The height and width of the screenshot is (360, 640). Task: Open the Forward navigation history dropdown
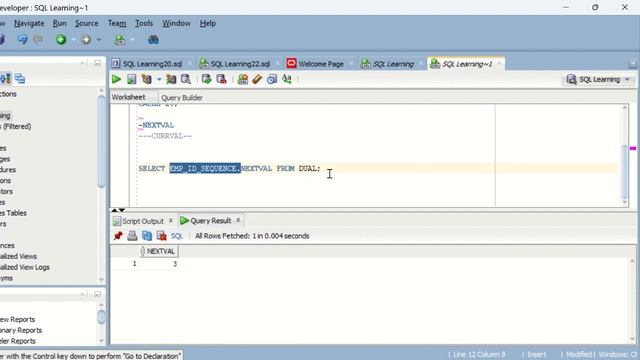pos(98,40)
